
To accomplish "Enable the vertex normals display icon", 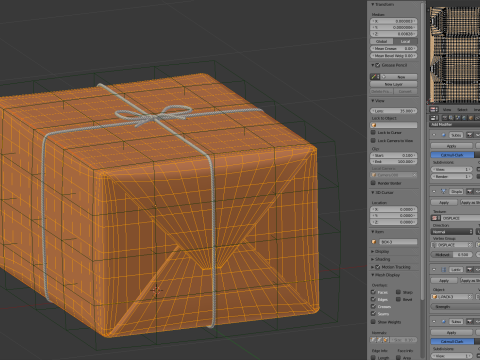I will [x=374, y=340].
